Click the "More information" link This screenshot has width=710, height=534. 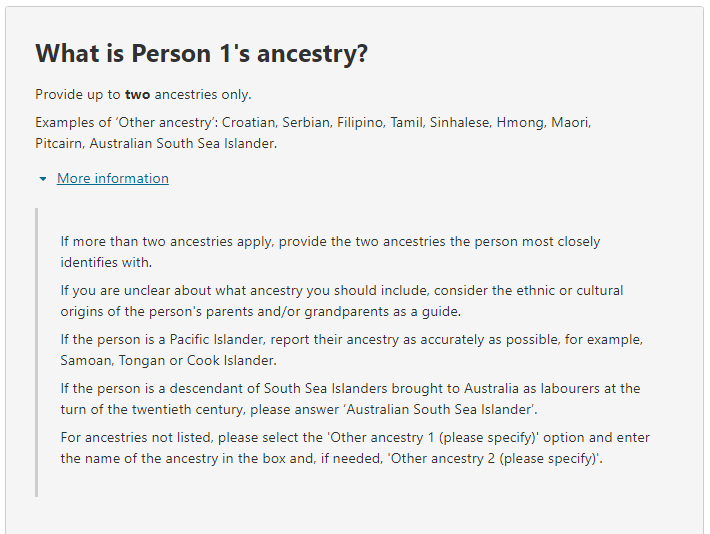click(x=112, y=178)
